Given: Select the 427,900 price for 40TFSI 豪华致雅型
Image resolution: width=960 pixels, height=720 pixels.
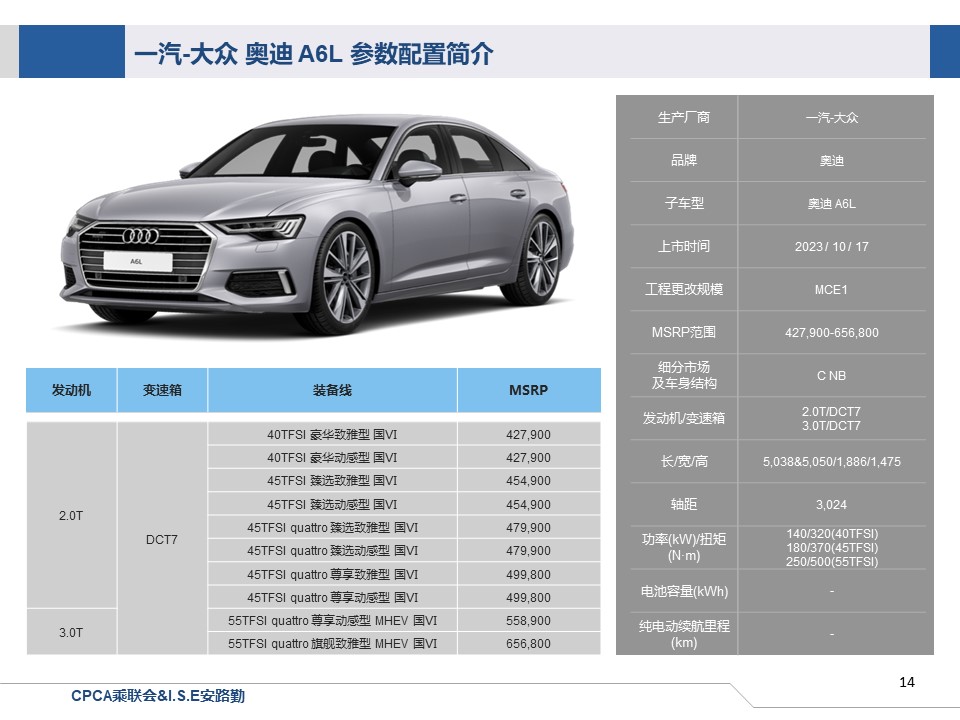Looking at the screenshot, I should (x=528, y=434).
